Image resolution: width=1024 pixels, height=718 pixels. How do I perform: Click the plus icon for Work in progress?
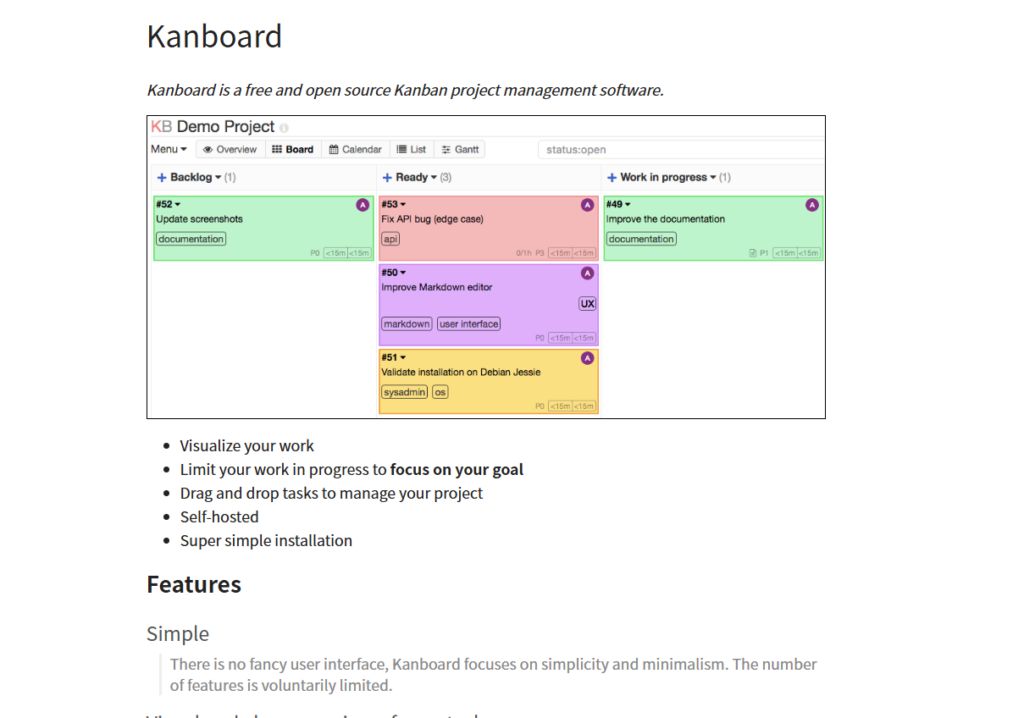tap(612, 178)
